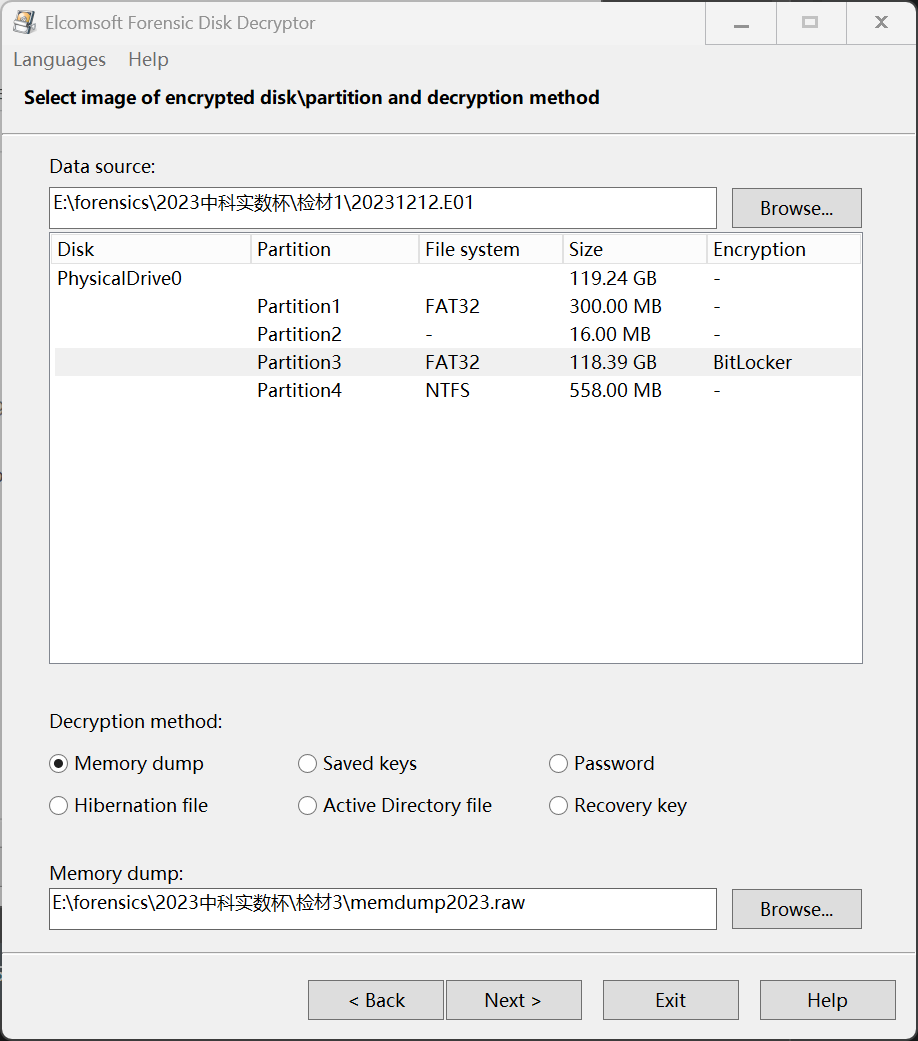
Task: Close the Forensic Disk Decryptor window
Action: pos(881,23)
